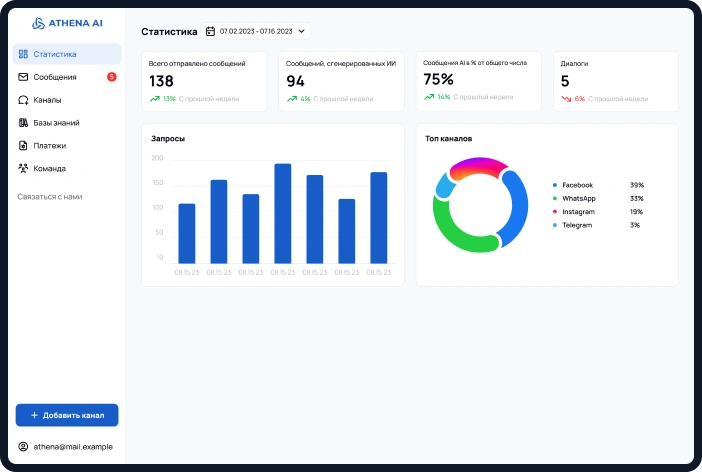Screen dimensions: 702x472
Task: Click the Сообщения envelope icon
Action: click(x=23, y=77)
